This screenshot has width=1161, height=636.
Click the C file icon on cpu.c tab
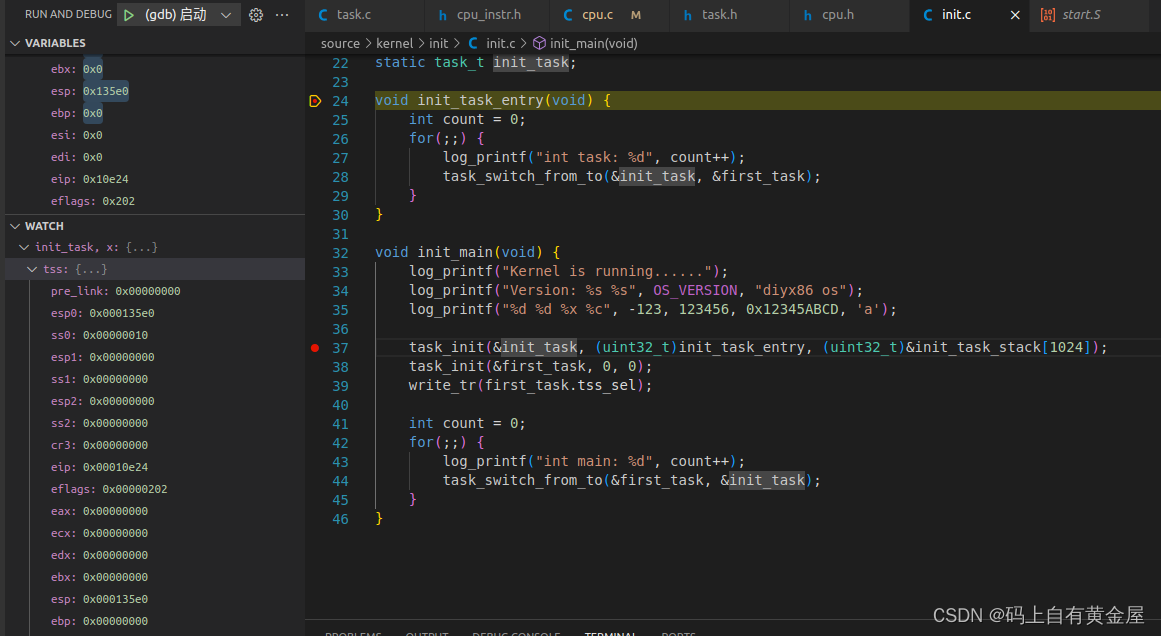568,15
